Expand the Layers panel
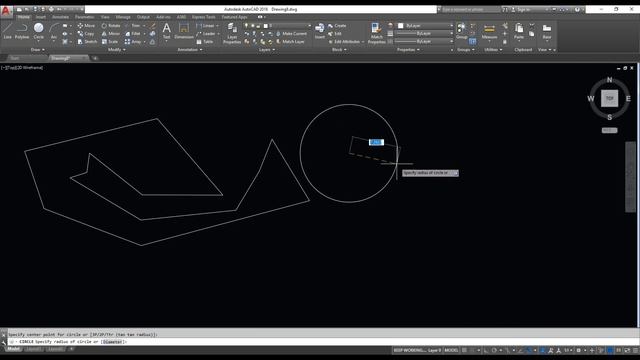 (267, 50)
